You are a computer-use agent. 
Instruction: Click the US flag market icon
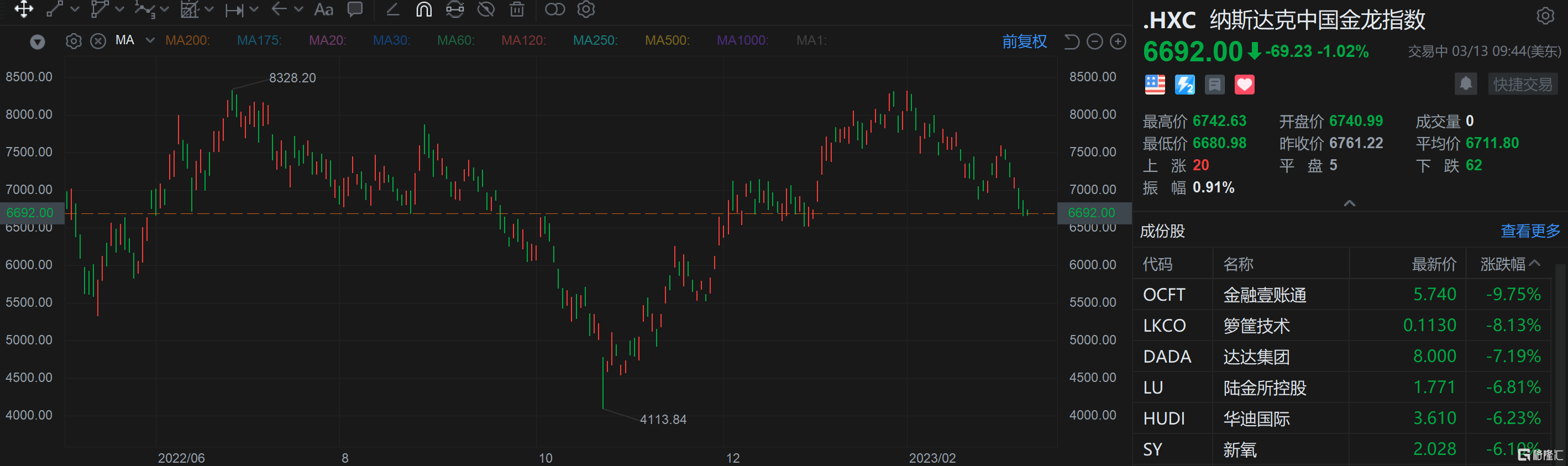point(1155,85)
